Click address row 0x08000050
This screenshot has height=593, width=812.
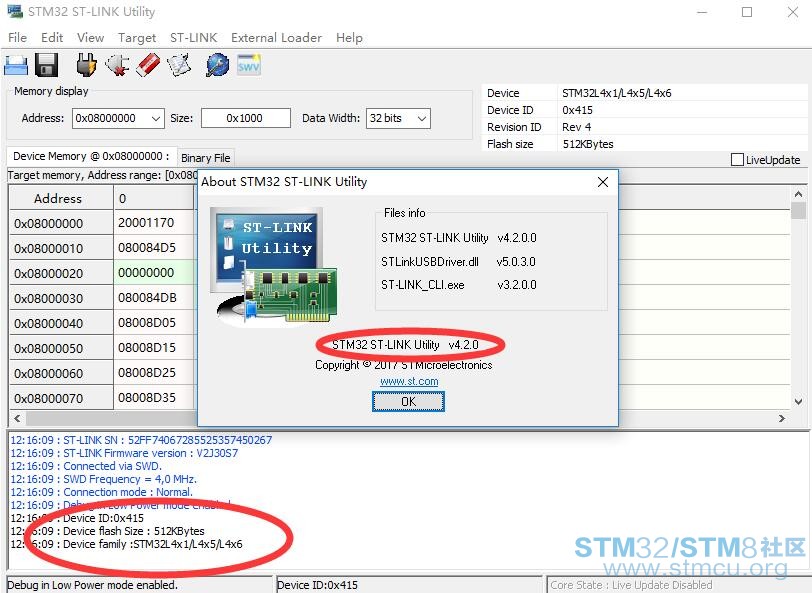pos(61,348)
